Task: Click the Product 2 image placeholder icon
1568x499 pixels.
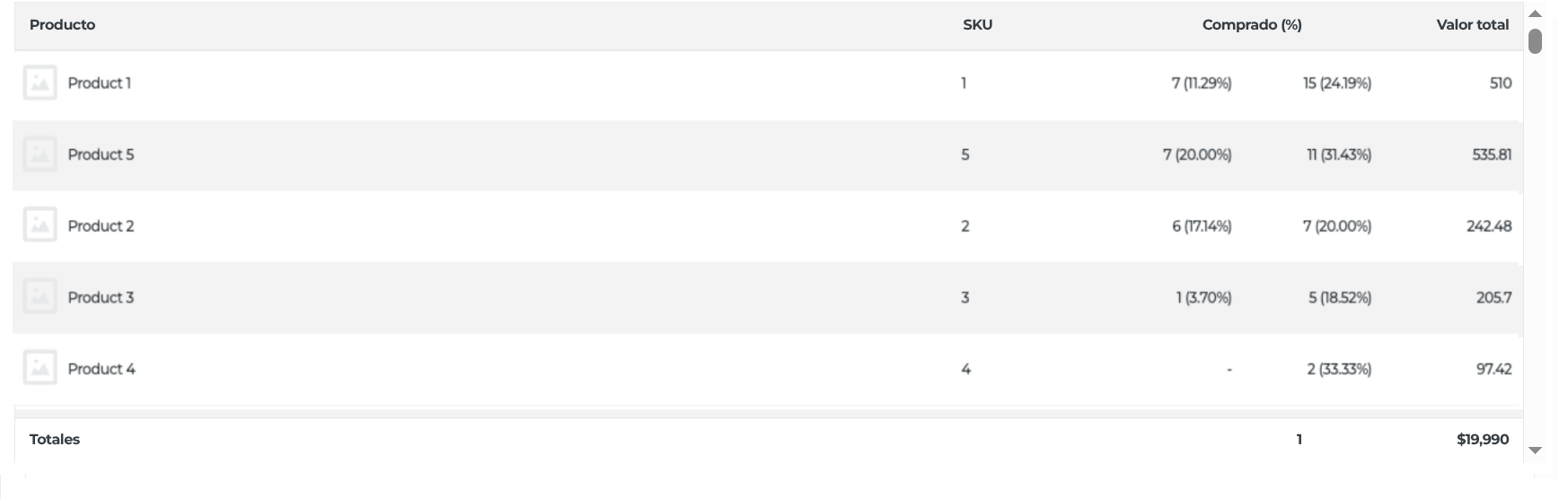Action: [40, 225]
